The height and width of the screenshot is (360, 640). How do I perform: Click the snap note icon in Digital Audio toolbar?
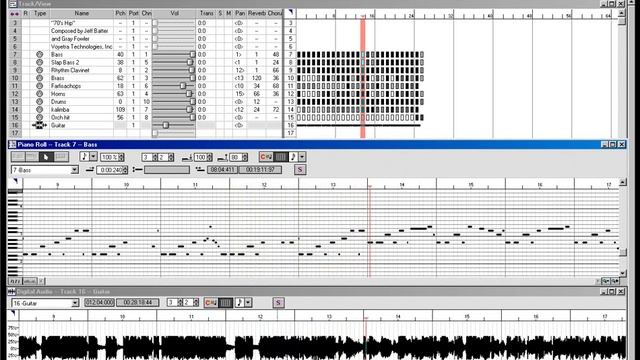point(240,302)
